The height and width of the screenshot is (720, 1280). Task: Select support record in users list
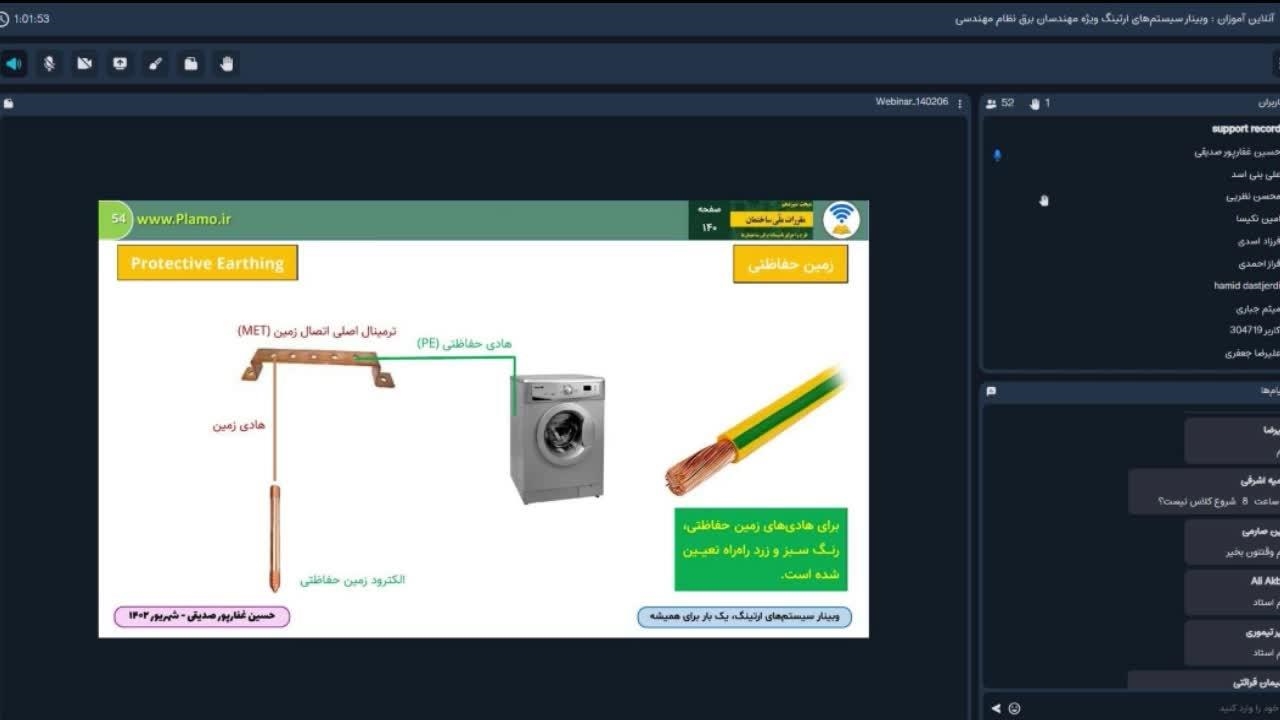pyautogui.click(x=1244, y=129)
